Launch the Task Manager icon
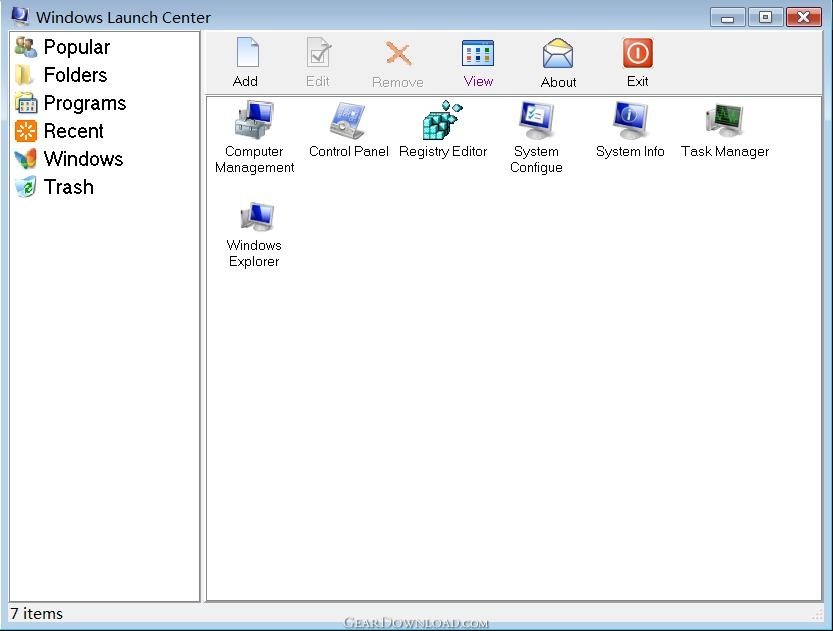The image size is (833, 631). 724,120
